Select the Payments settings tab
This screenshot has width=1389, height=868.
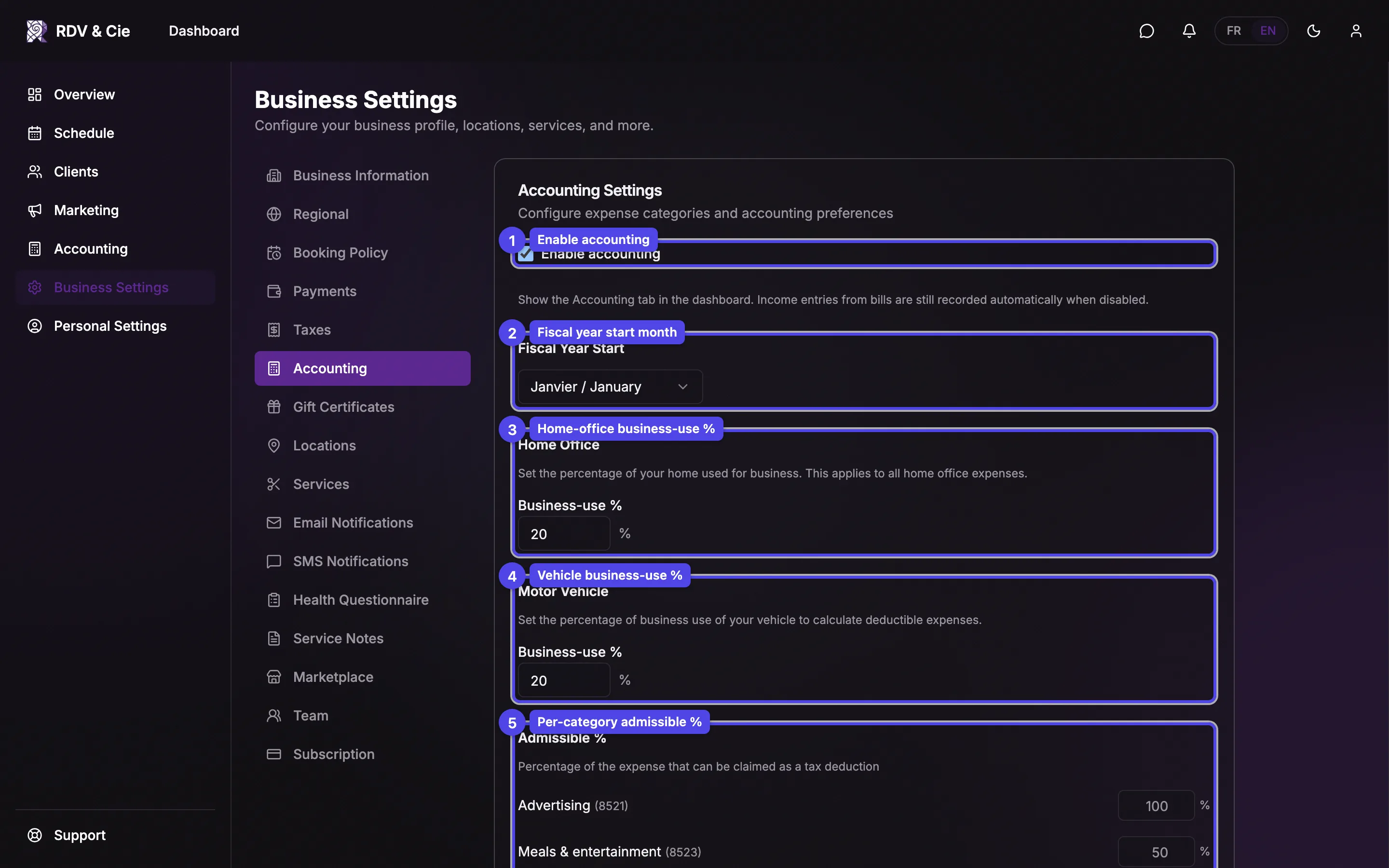point(362,291)
